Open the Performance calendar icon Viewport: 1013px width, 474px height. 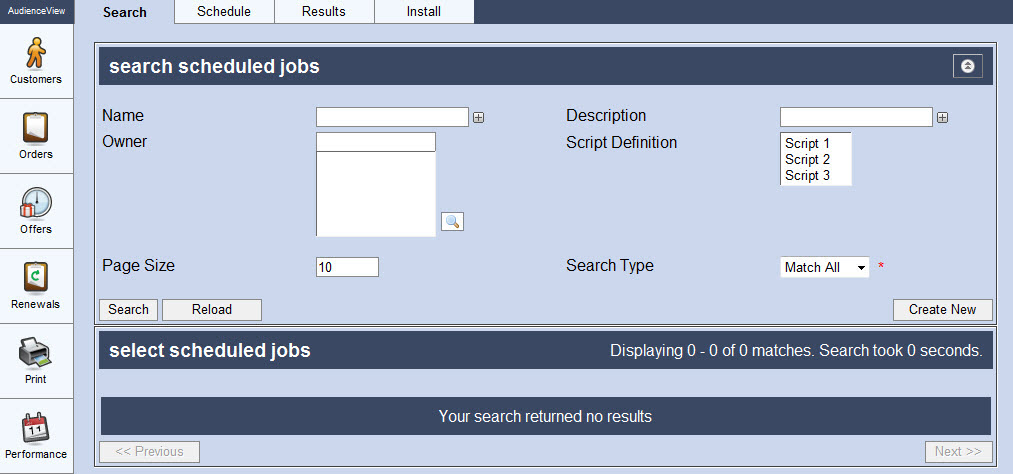pyautogui.click(x=36, y=427)
